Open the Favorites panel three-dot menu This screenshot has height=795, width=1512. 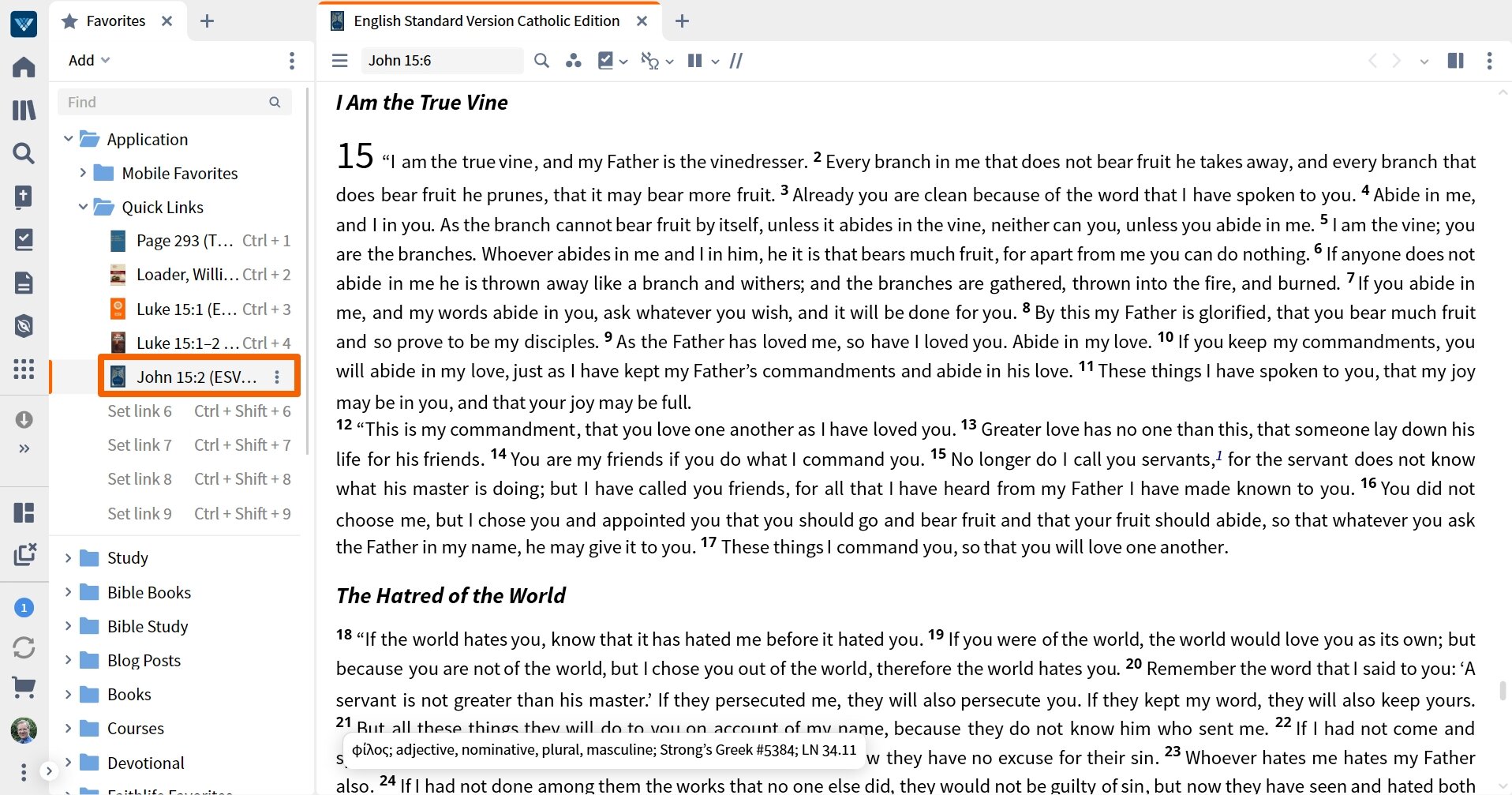click(x=292, y=61)
